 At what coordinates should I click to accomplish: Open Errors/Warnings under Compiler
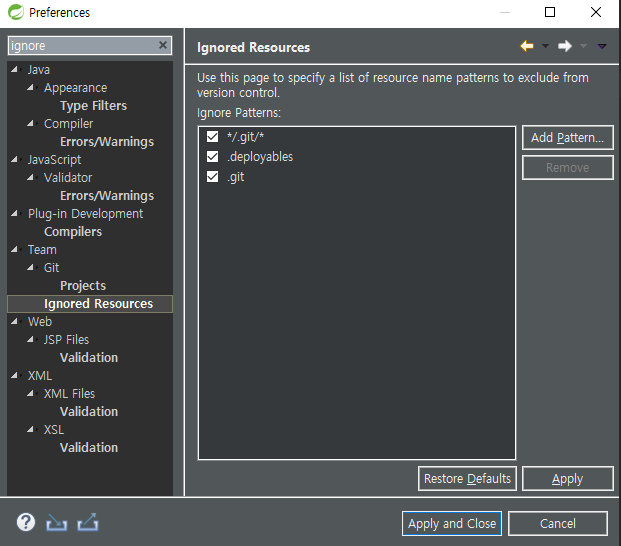pyautogui.click(x=107, y=142)
